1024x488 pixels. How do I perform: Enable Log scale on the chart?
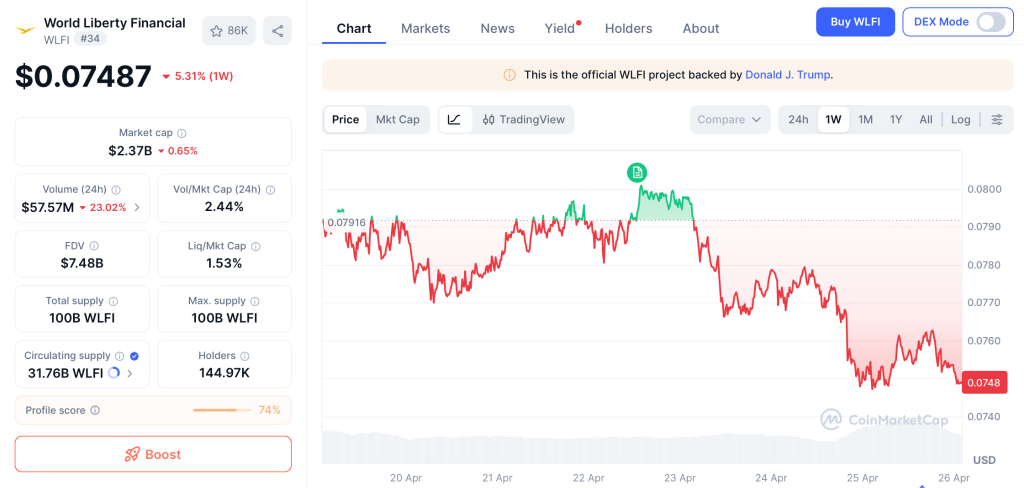point(960,120)
